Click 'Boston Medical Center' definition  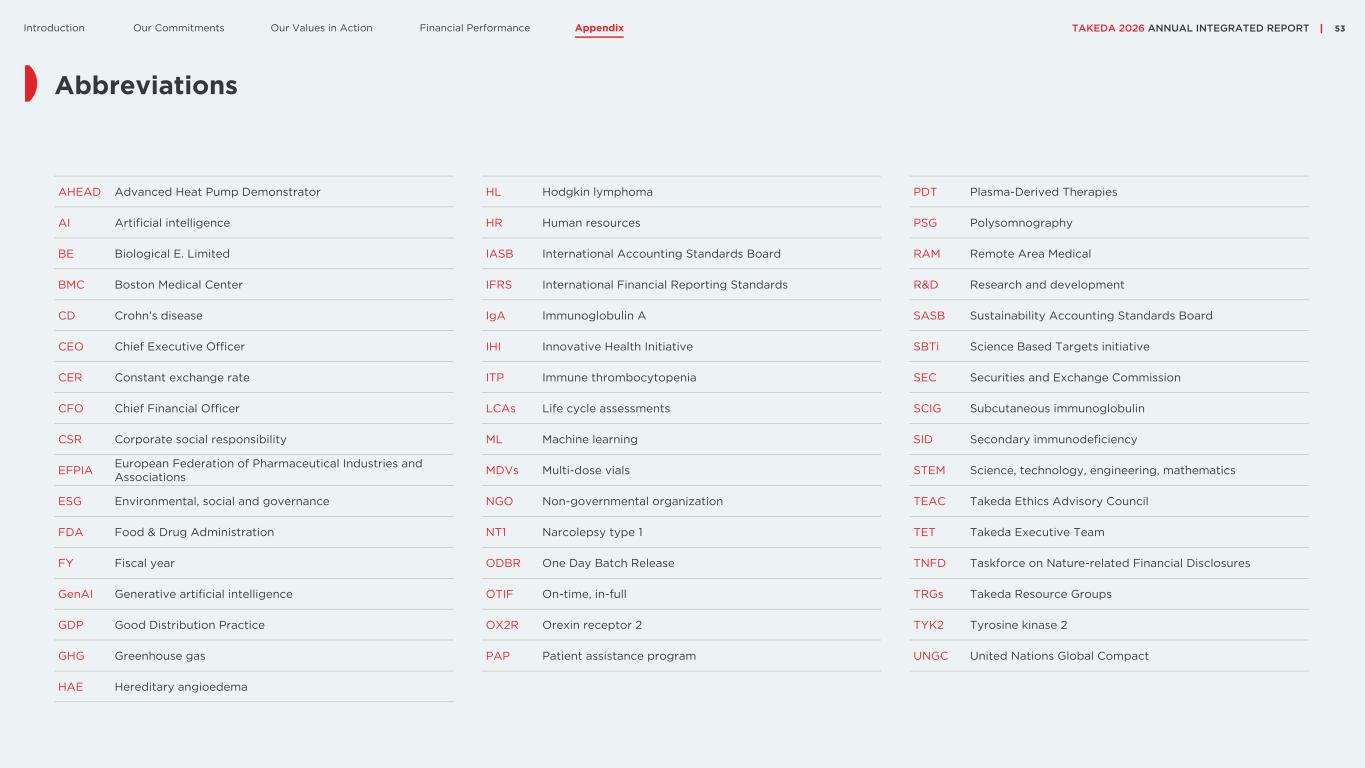click(179, 285)
